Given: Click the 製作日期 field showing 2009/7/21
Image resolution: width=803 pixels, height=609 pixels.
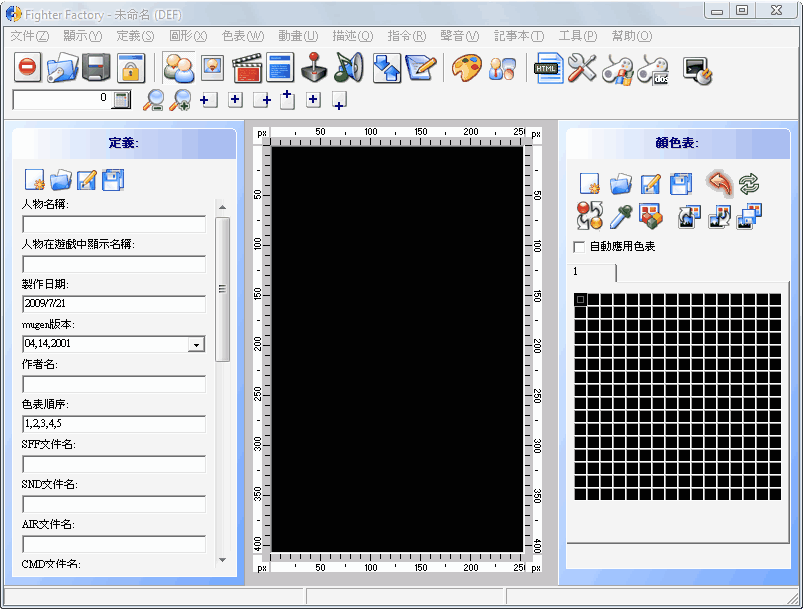Looking at the screenshot, I should click(114, 304).
